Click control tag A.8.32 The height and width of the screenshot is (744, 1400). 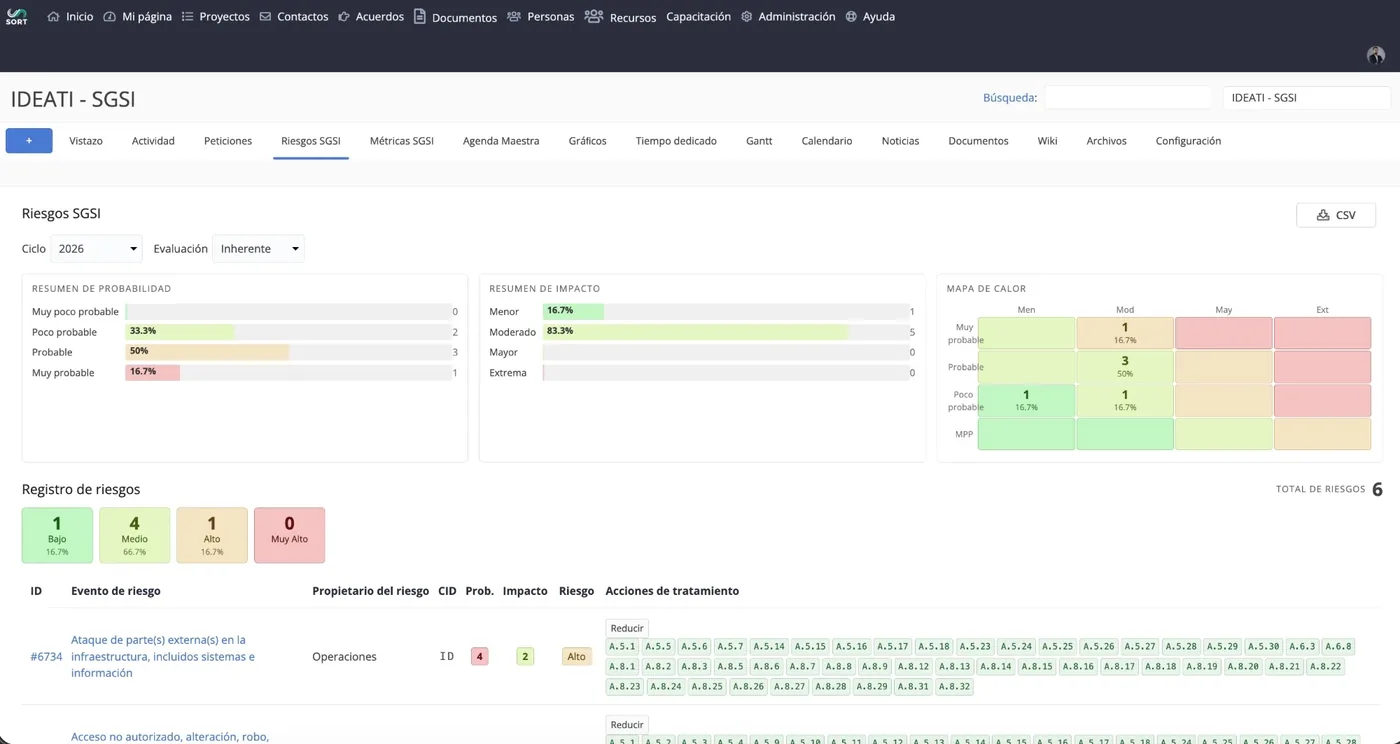[x=954, y=687]
